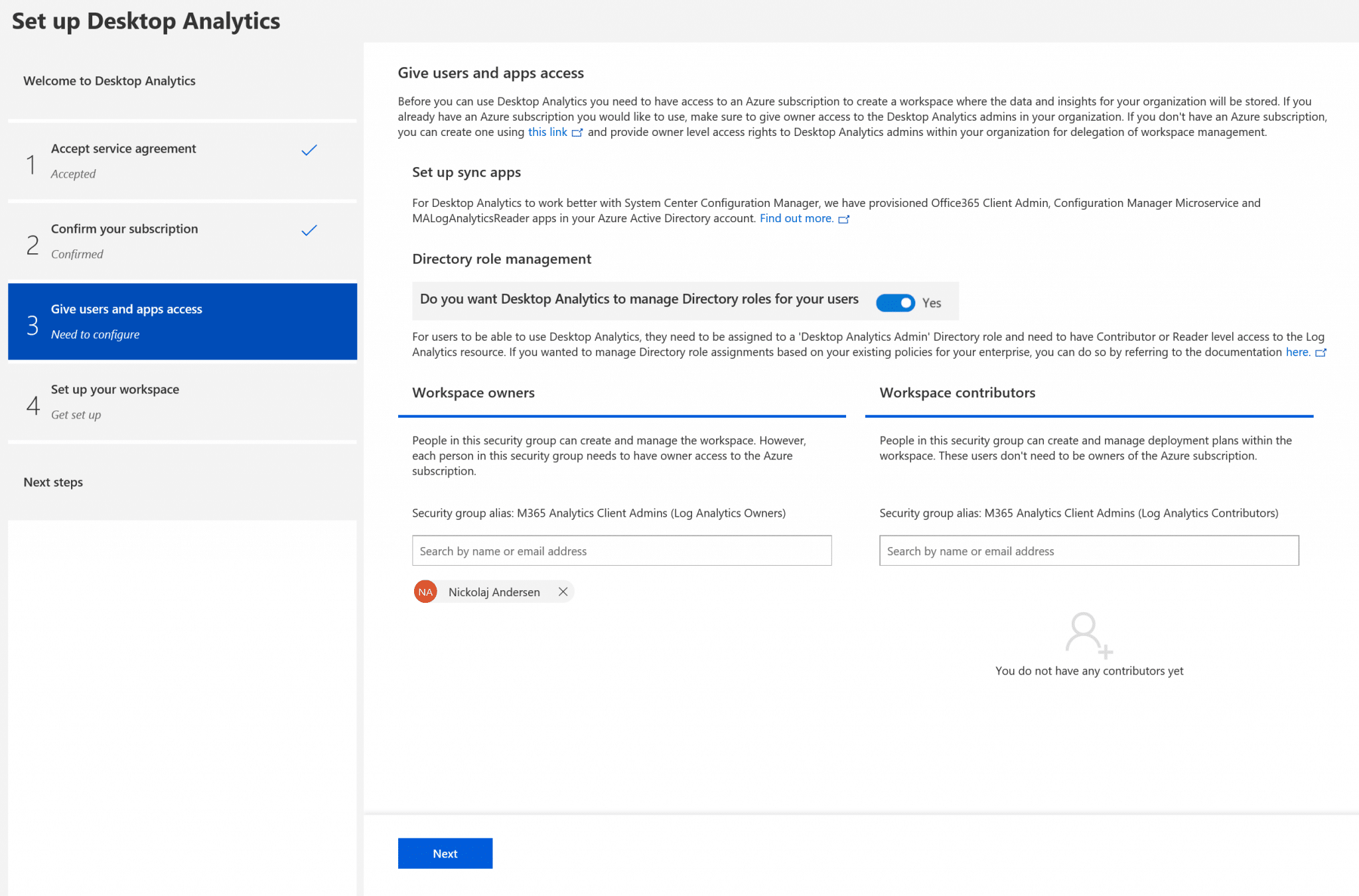1359x896 pixels.
Task: Click "Welcome to Desktop Analytics" heading
Action: point(109,80)
